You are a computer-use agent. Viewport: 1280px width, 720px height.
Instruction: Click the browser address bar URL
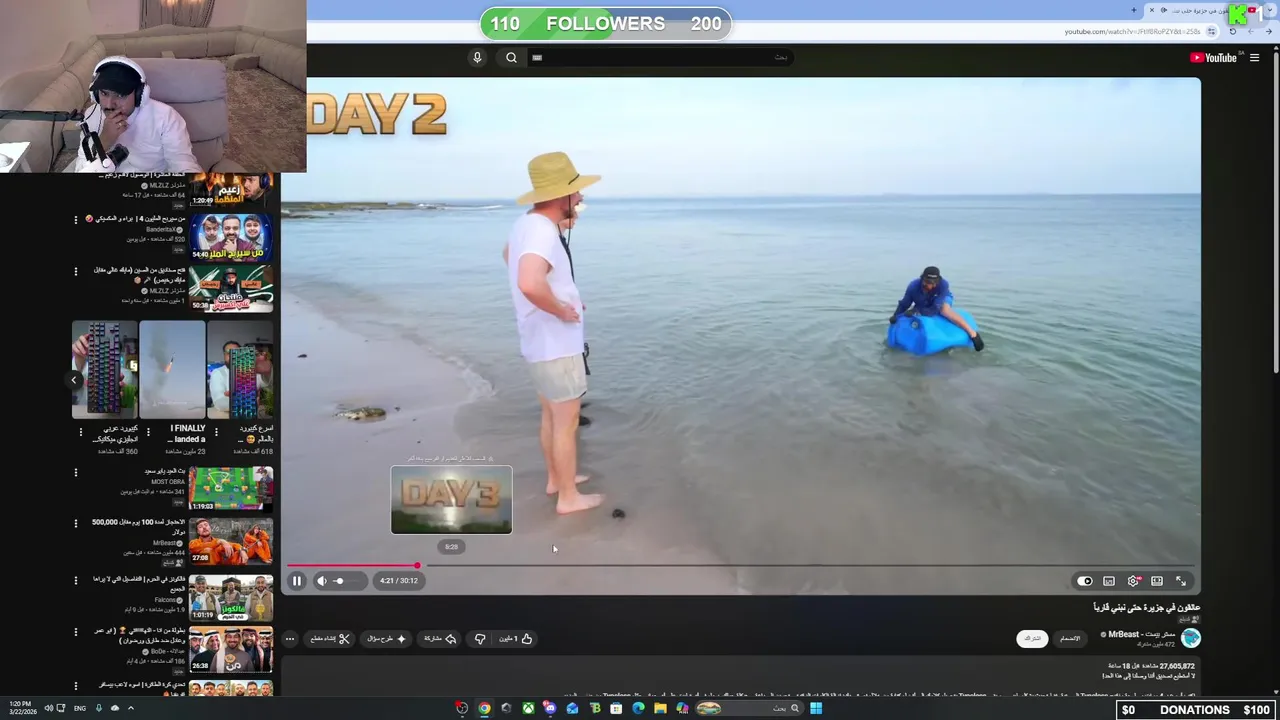(x=1132, y=32)
